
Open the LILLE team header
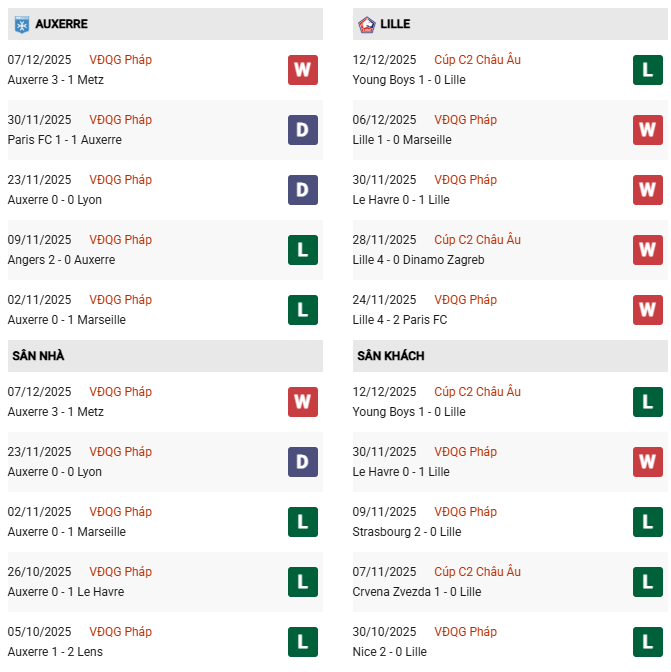click(395, 23)
